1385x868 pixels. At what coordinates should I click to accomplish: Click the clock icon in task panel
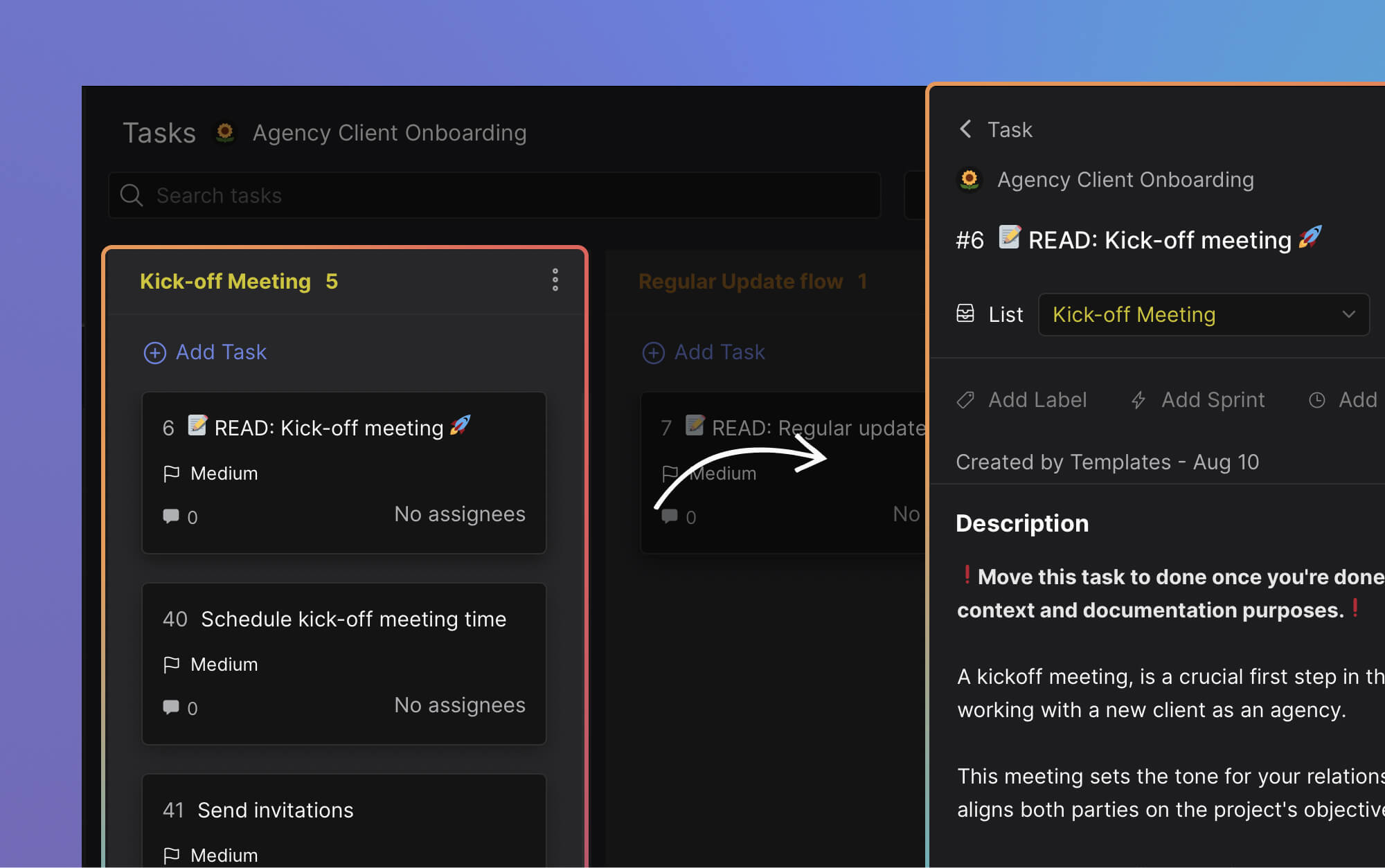tap(1316, 400)
